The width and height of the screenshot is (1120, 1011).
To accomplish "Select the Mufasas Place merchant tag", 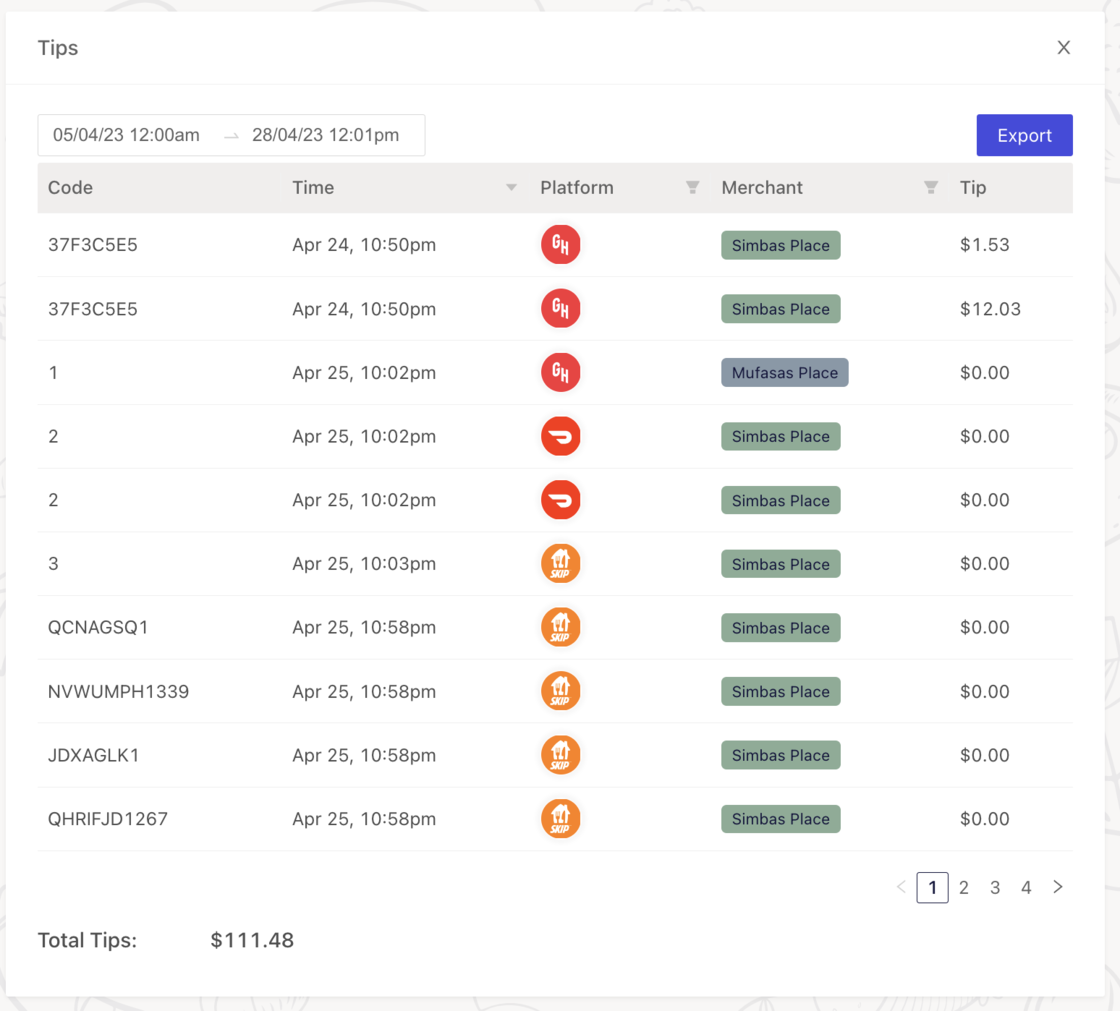I will click(784, 373).
